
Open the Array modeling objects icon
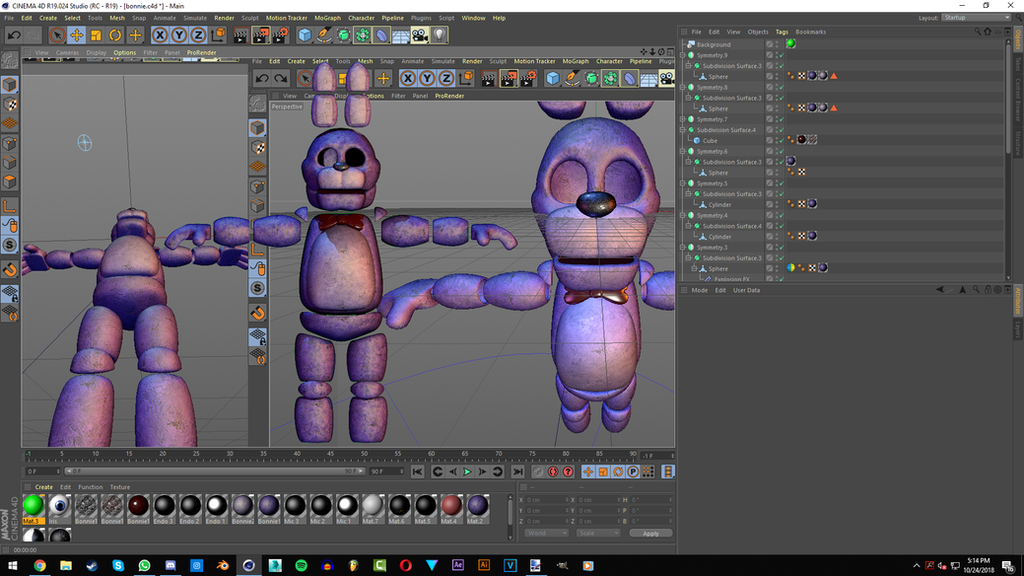pyautogui.click(x=362, y=35)
